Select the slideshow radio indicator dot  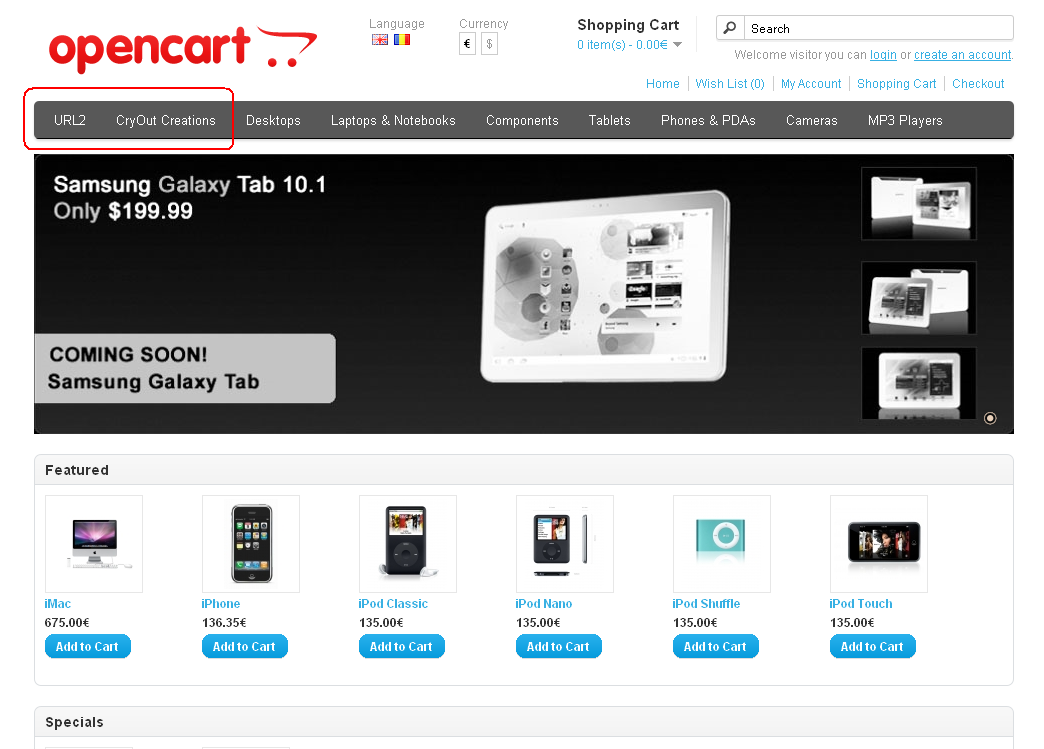[990, 418]
